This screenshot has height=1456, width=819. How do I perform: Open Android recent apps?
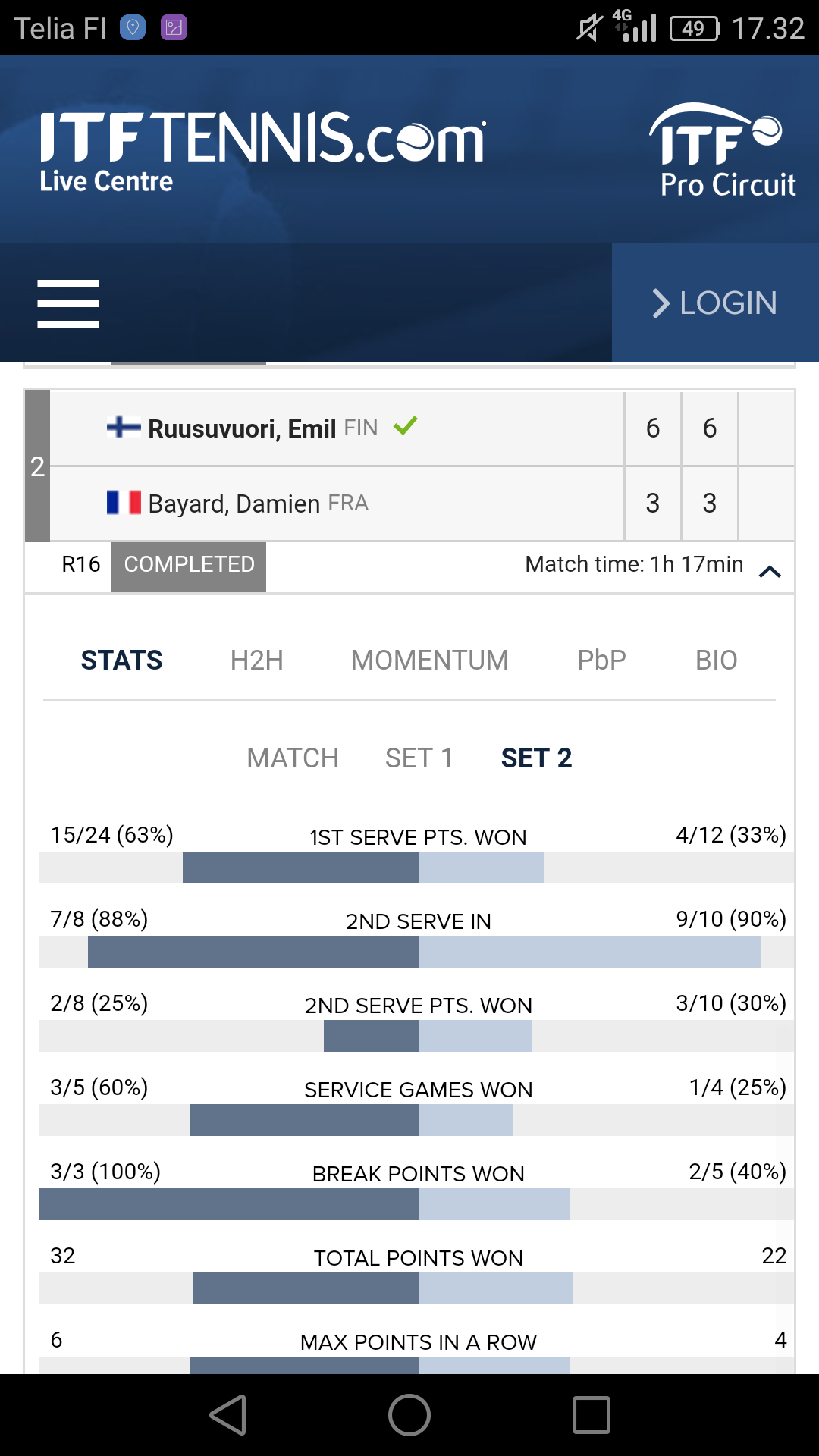[x=591, y=1415]
